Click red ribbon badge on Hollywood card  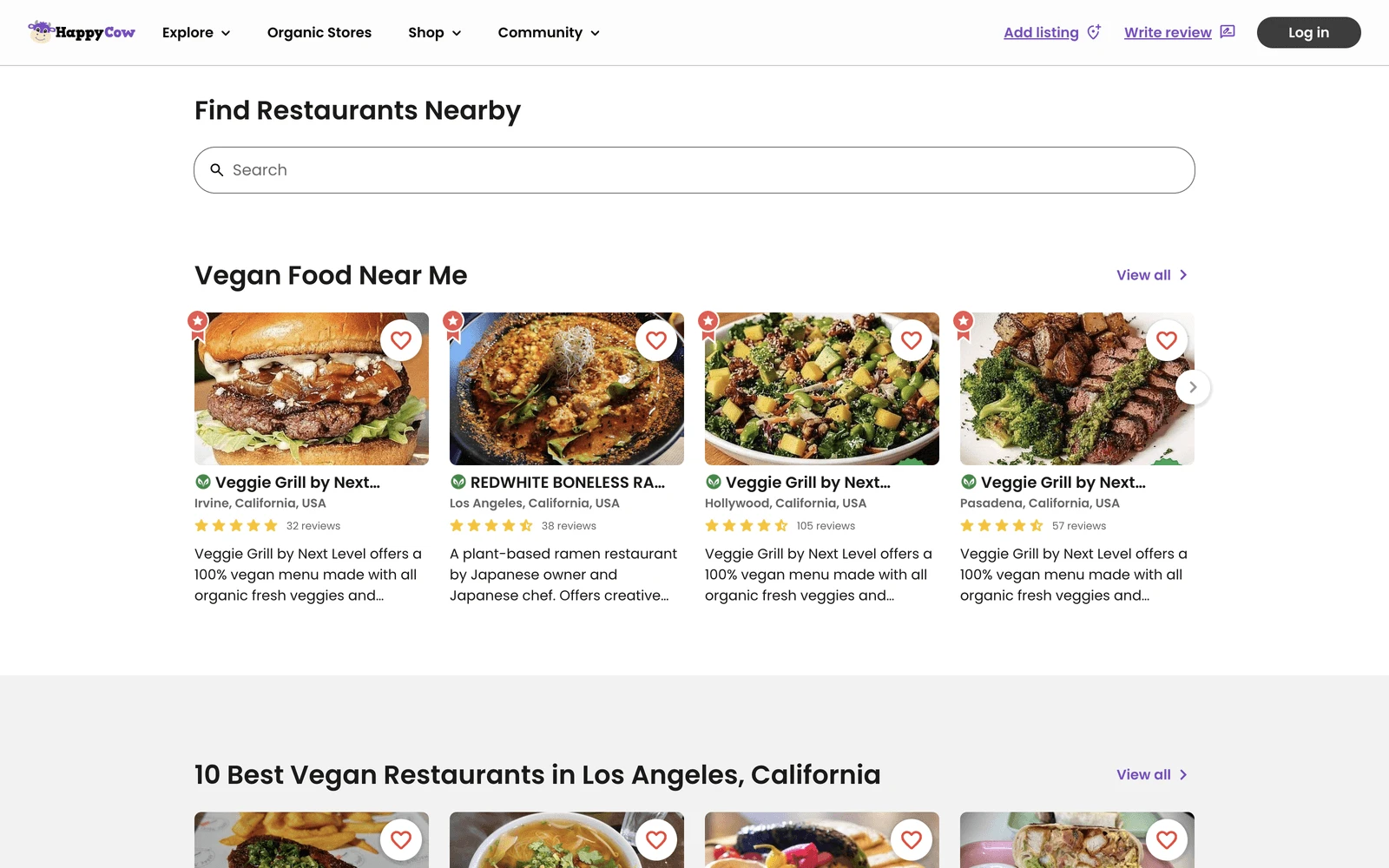tap(708, 325)
